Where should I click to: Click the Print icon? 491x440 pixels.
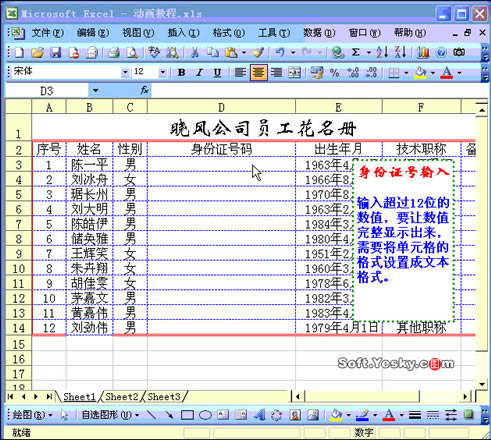[113, 52]
